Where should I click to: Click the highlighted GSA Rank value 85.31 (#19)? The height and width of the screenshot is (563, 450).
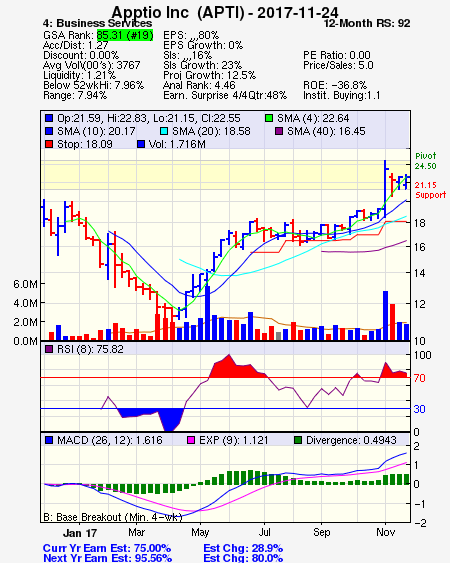125,35
